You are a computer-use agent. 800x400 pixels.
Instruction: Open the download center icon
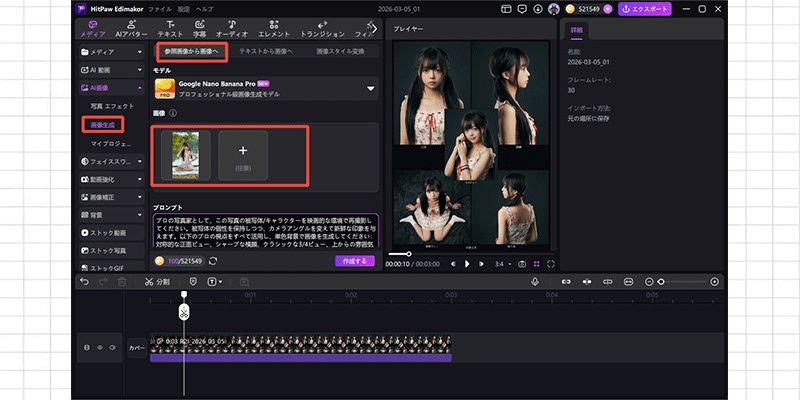(538, 9)
